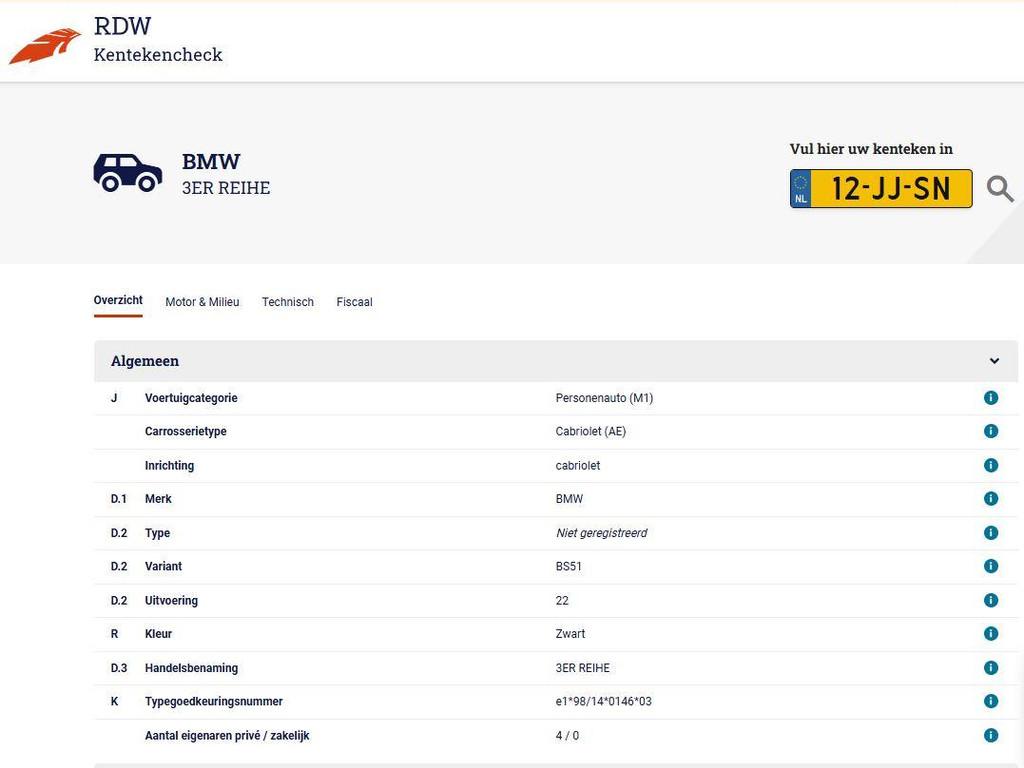Open info icon for Aantal eigenaren row
This screenshot has height=768, width=1024.
[991, 735]
